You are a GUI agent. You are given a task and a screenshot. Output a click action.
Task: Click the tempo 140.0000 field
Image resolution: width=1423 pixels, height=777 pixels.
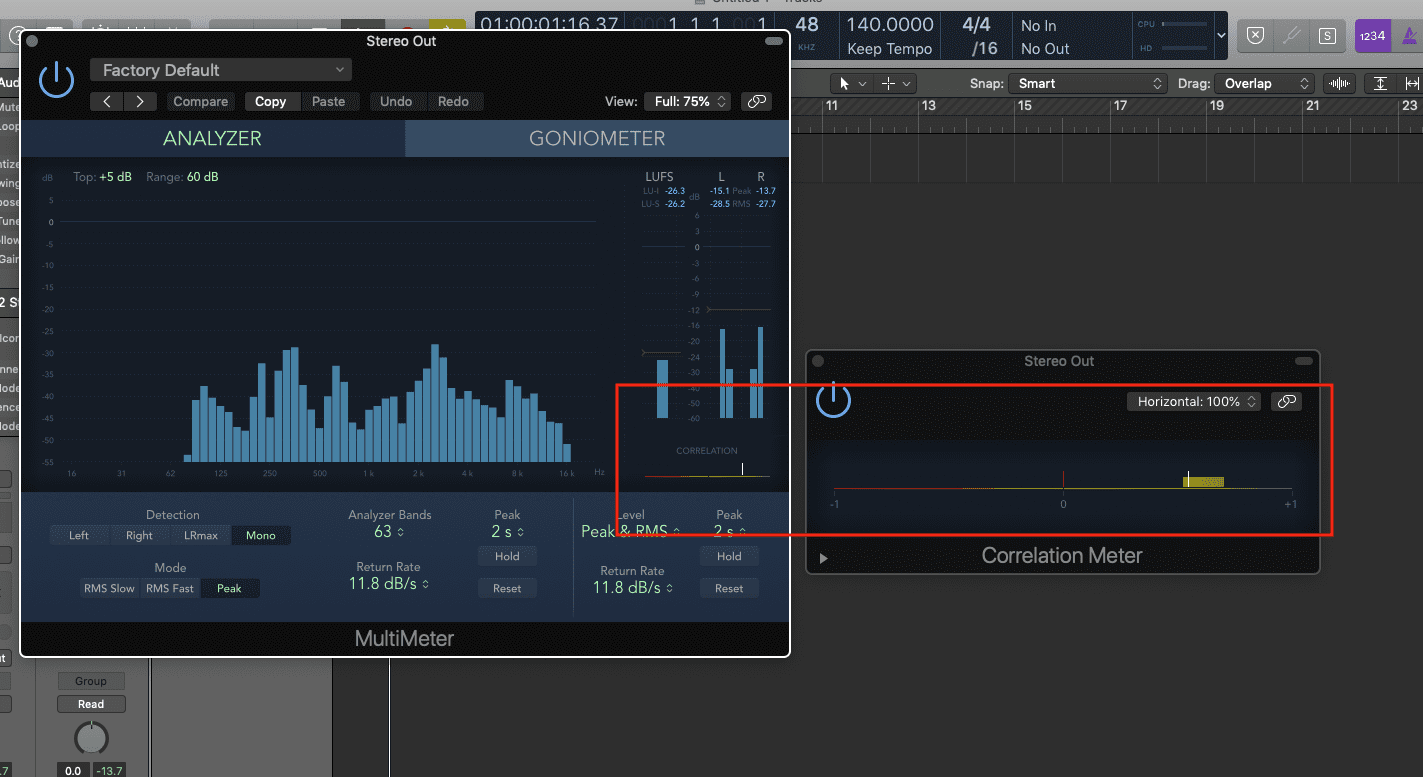[x=889, y=25]
